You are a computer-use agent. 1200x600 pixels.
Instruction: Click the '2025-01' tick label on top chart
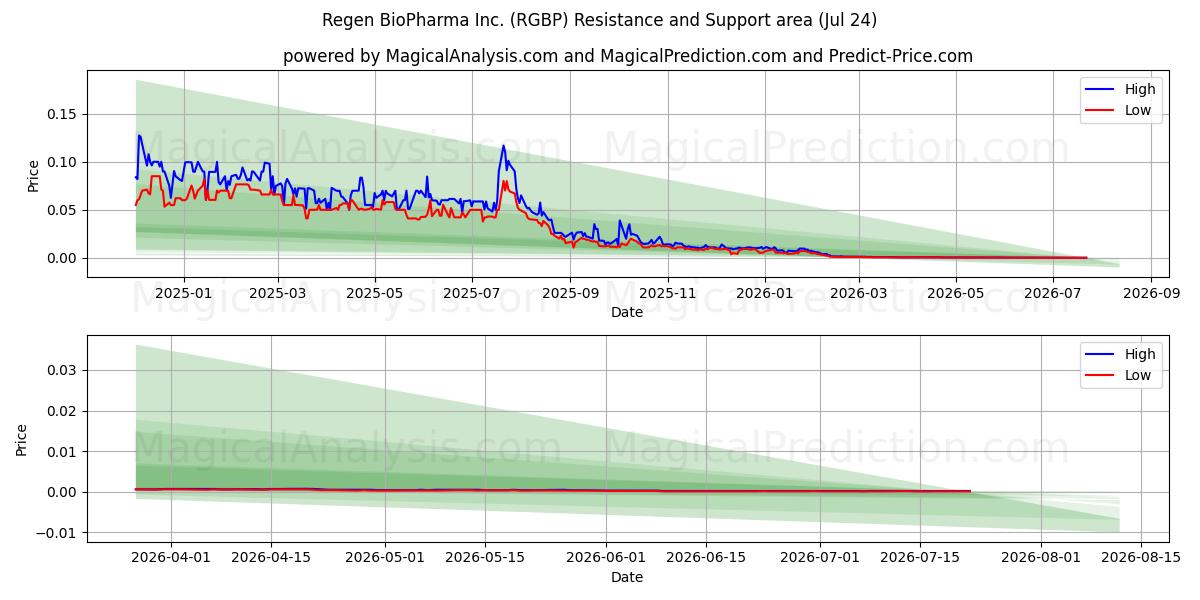[x=183, y=293]
